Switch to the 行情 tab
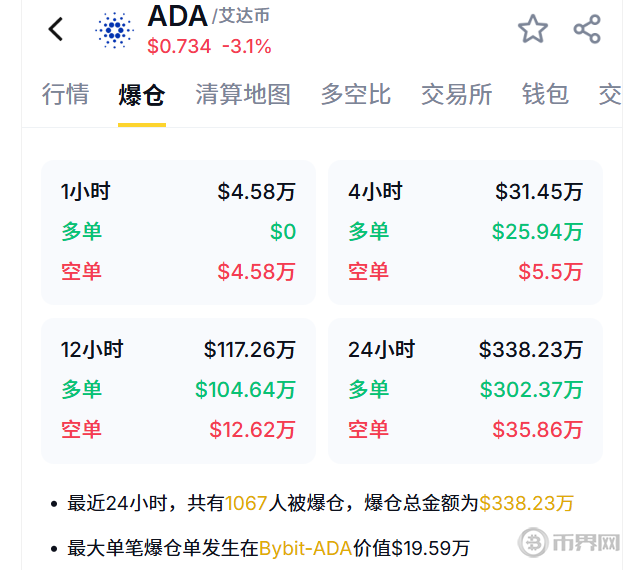Viewport: 631px width, 570px height. point(66,95)
